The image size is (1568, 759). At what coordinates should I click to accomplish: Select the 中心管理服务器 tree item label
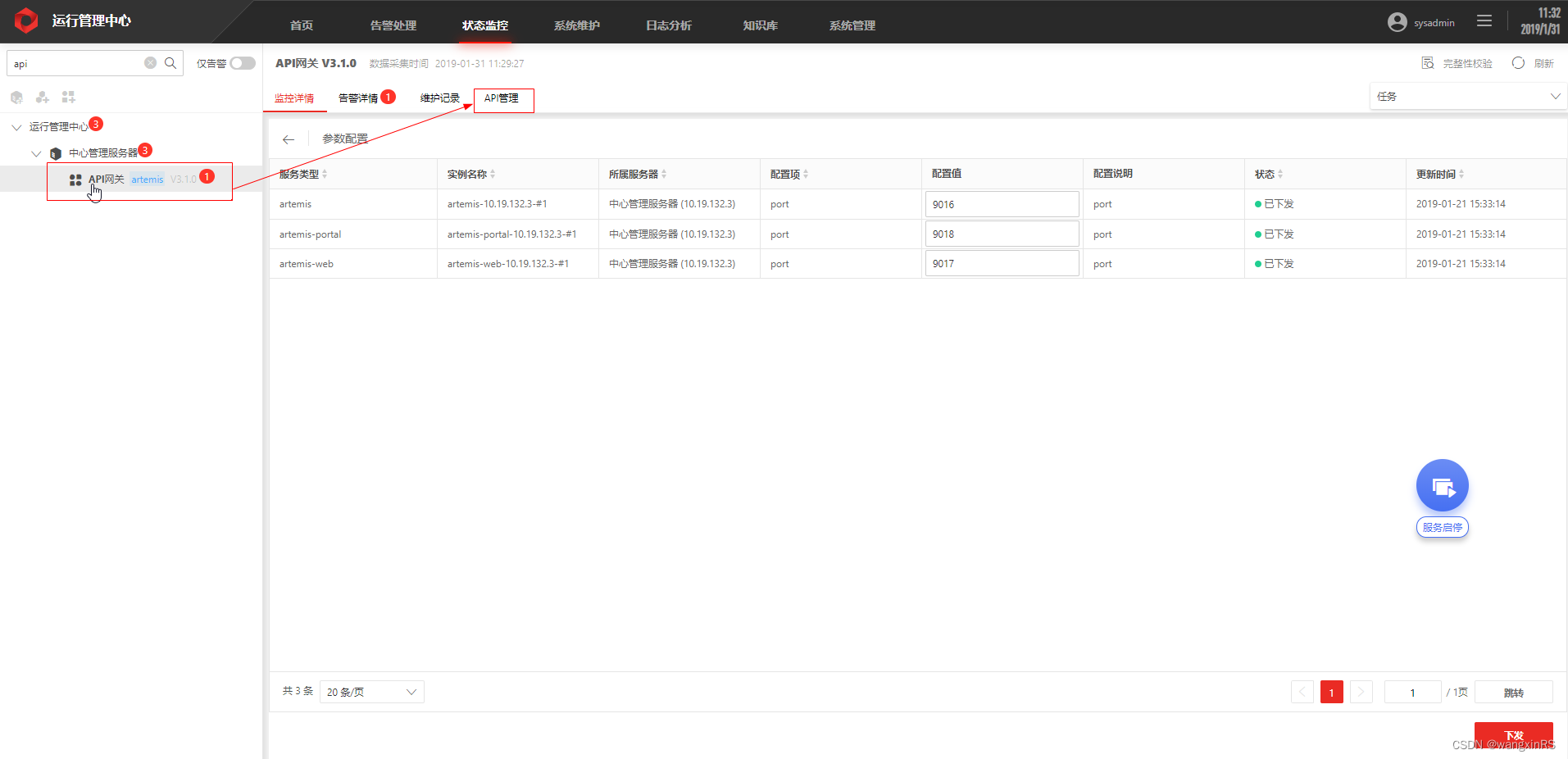[103, 153]
